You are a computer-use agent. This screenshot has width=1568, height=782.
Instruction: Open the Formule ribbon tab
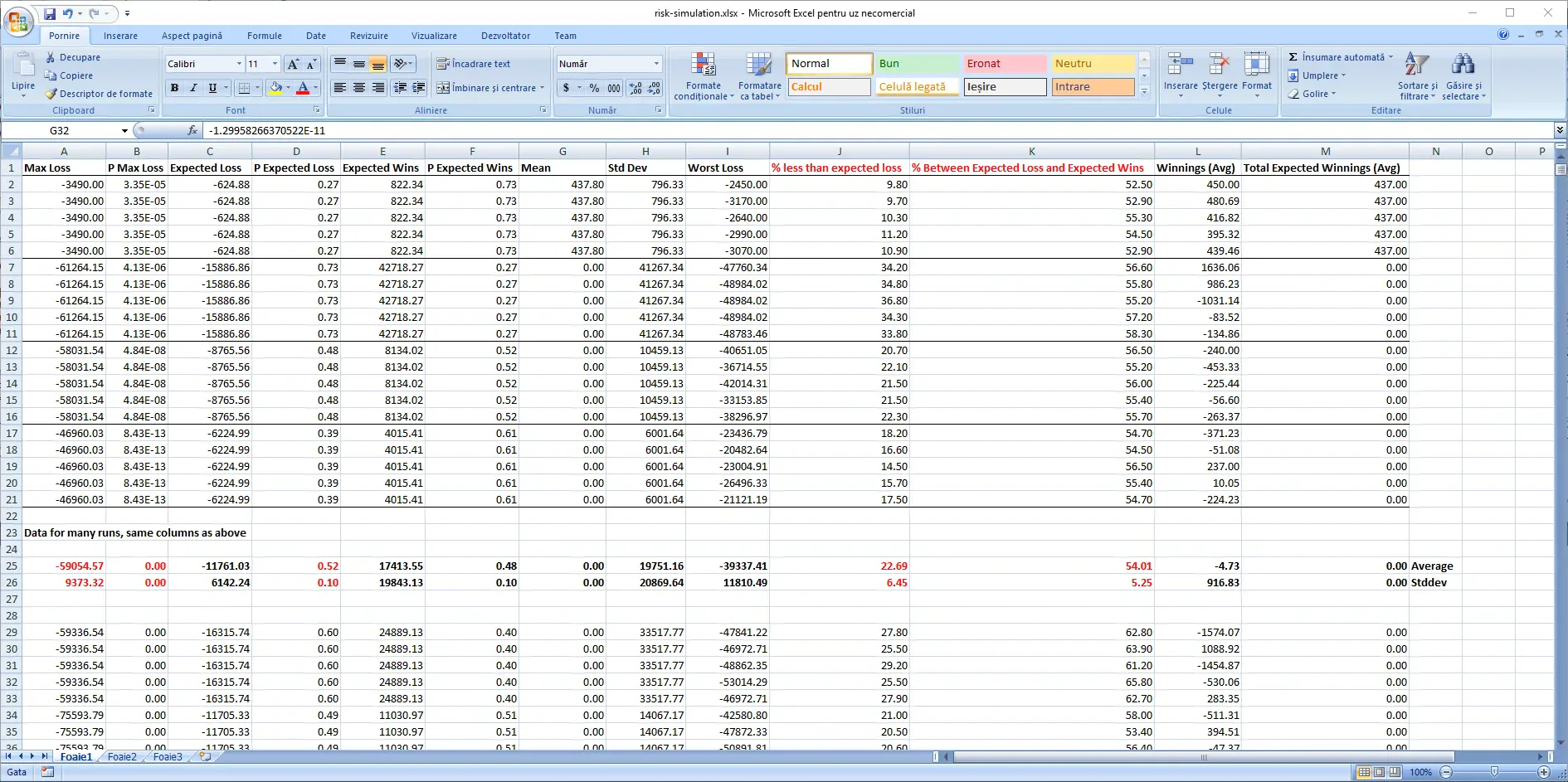point(265,36)
